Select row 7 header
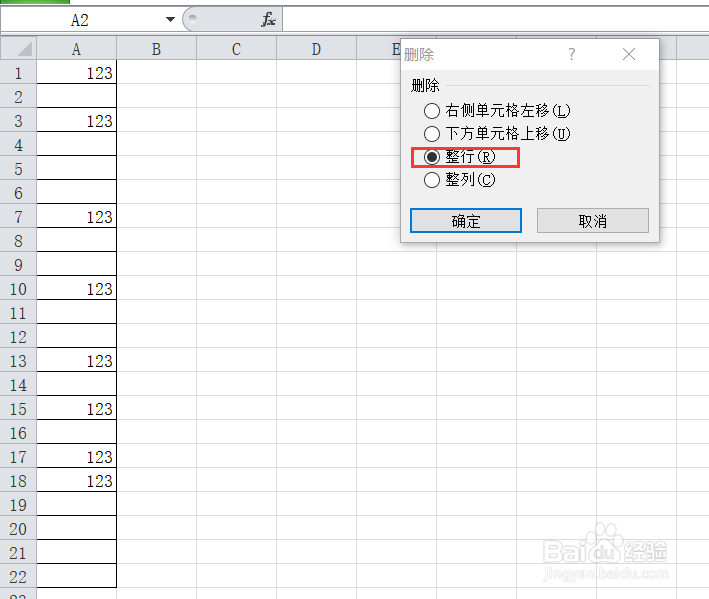Screen dimensions: 709x599 pos(18,216)
